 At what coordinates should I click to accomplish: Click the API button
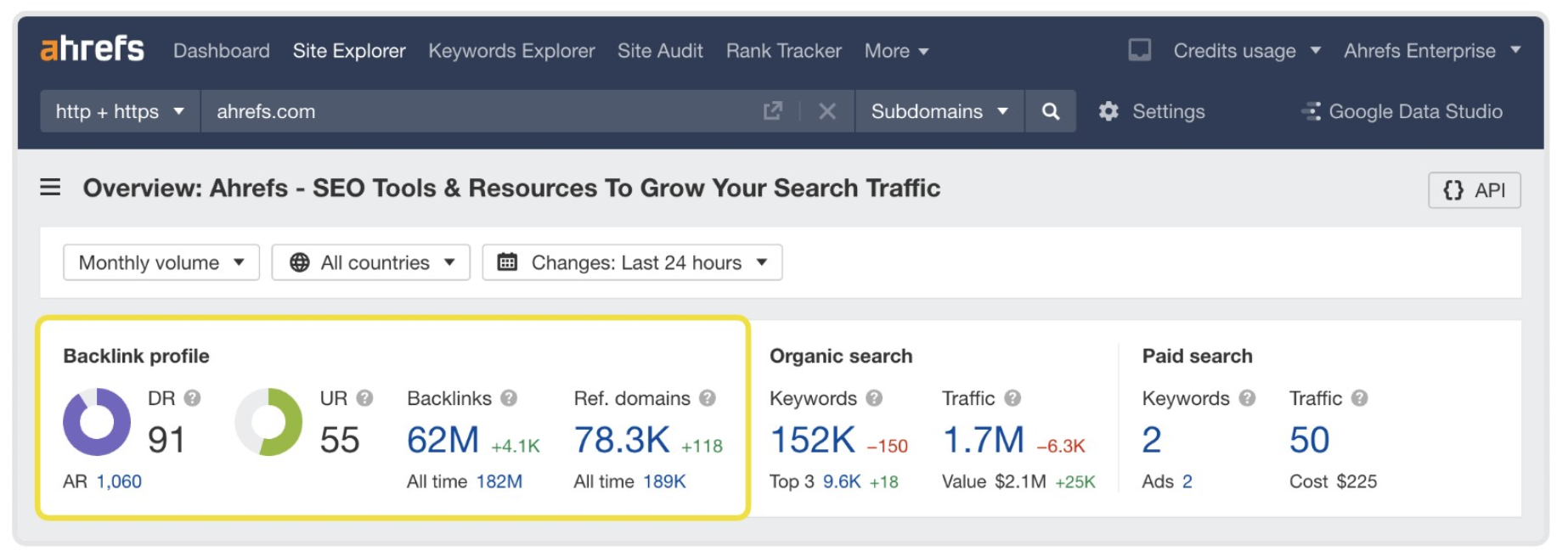pos(1474,190)
